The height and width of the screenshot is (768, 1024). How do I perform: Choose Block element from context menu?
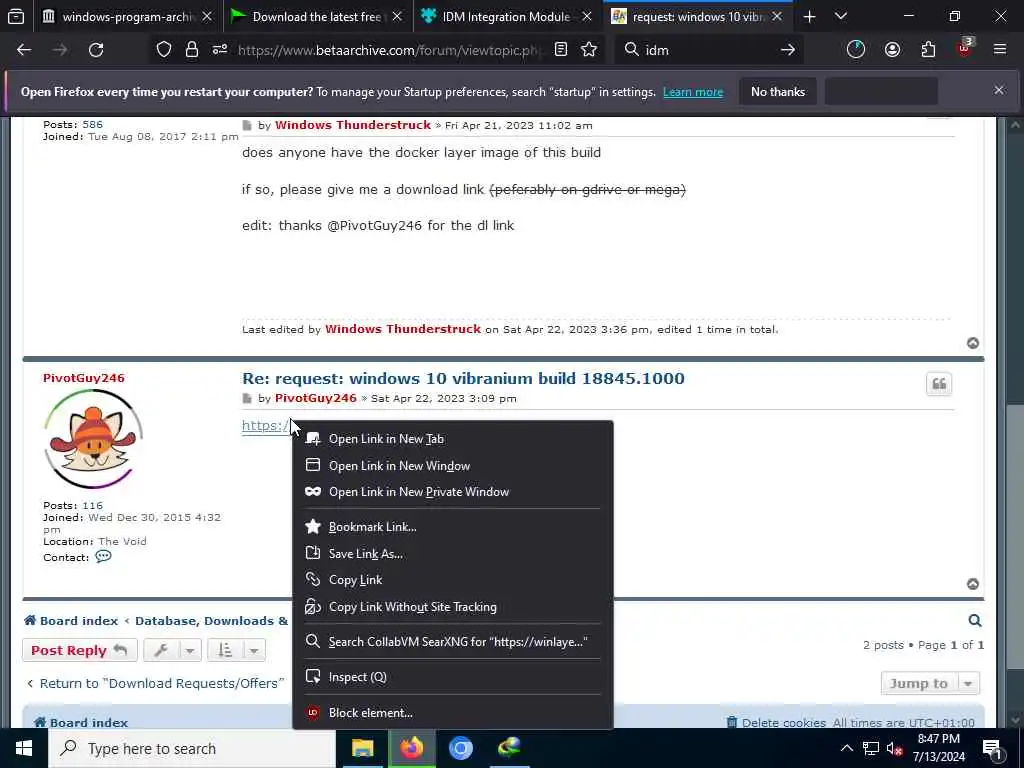click(452, 712)
